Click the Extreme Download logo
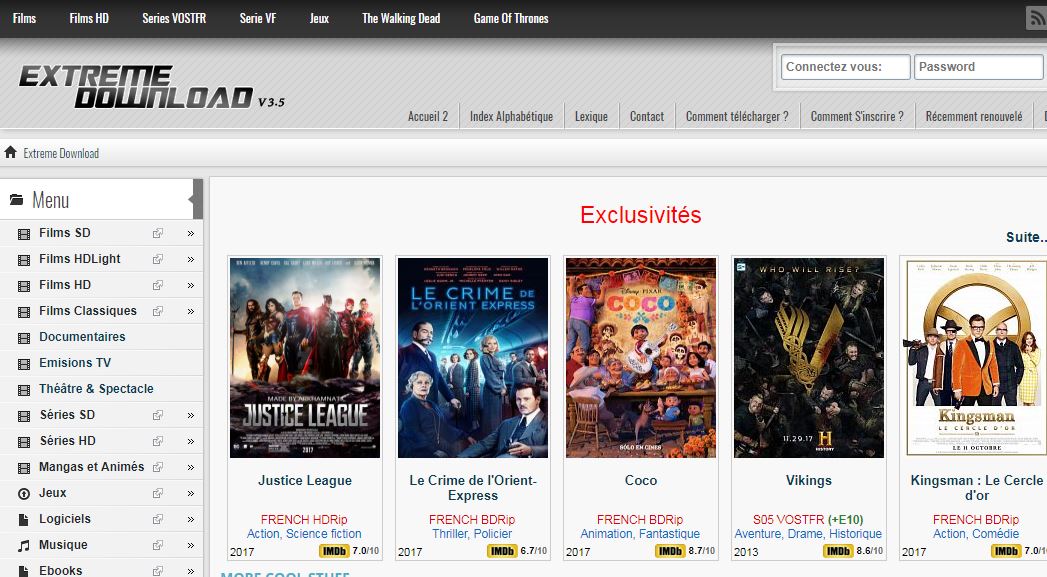This screenshot has height=577, width=1047. (151, 87)
